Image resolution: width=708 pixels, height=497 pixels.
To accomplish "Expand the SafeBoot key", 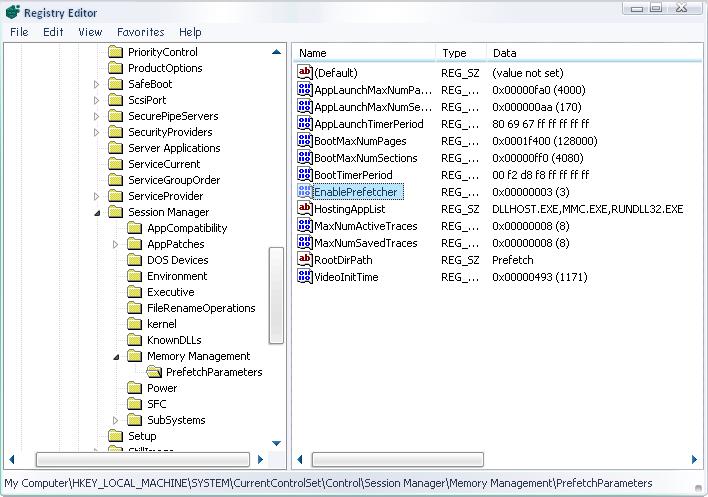I will pos(96,84).
